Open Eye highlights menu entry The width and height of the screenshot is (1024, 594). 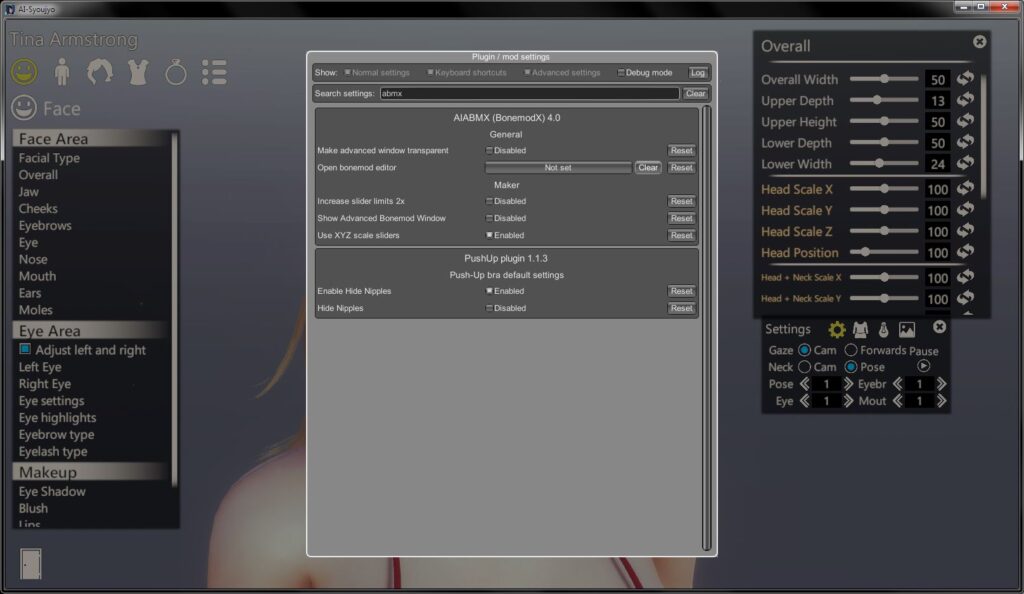57,418
